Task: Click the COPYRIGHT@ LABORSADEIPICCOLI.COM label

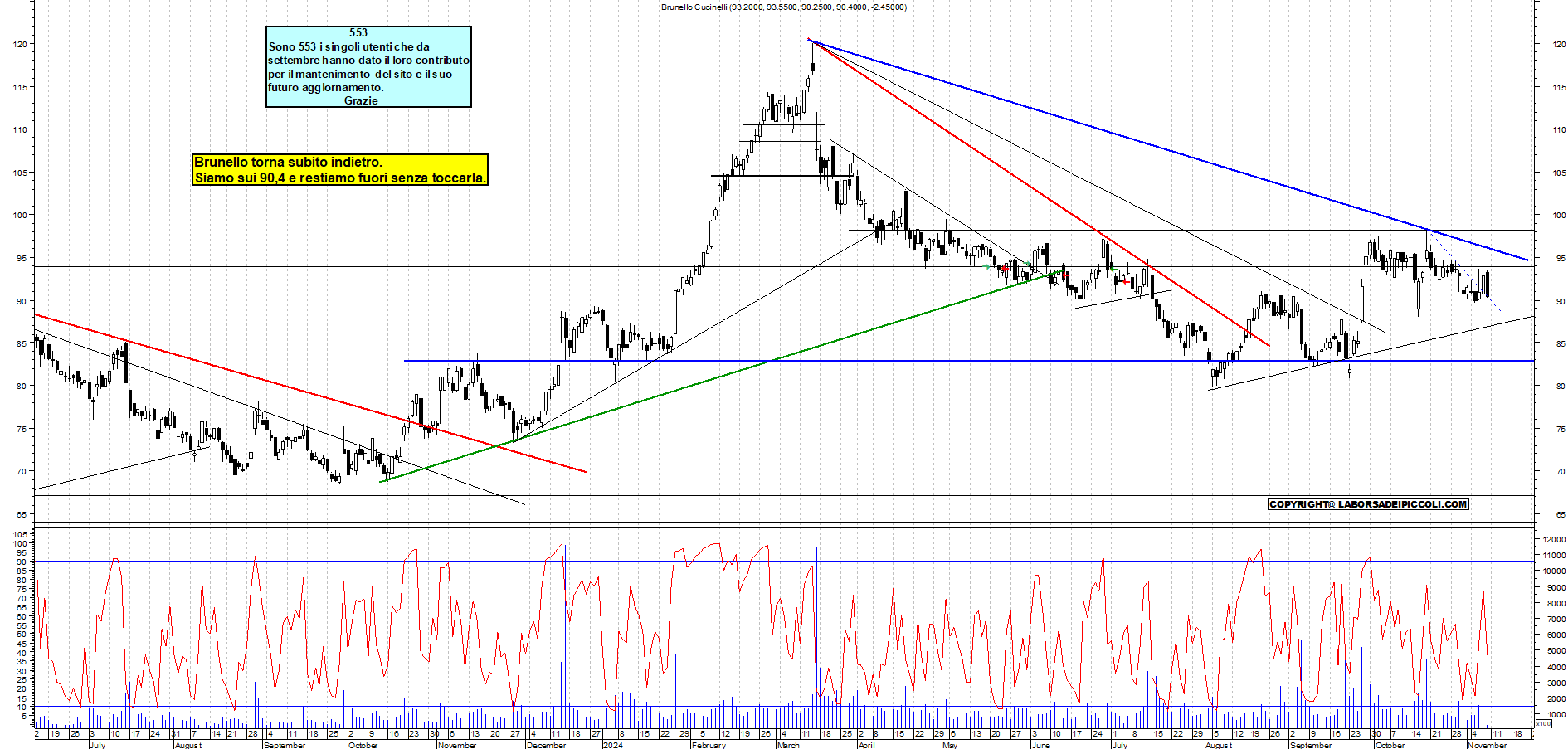Action: (1369, 504)
